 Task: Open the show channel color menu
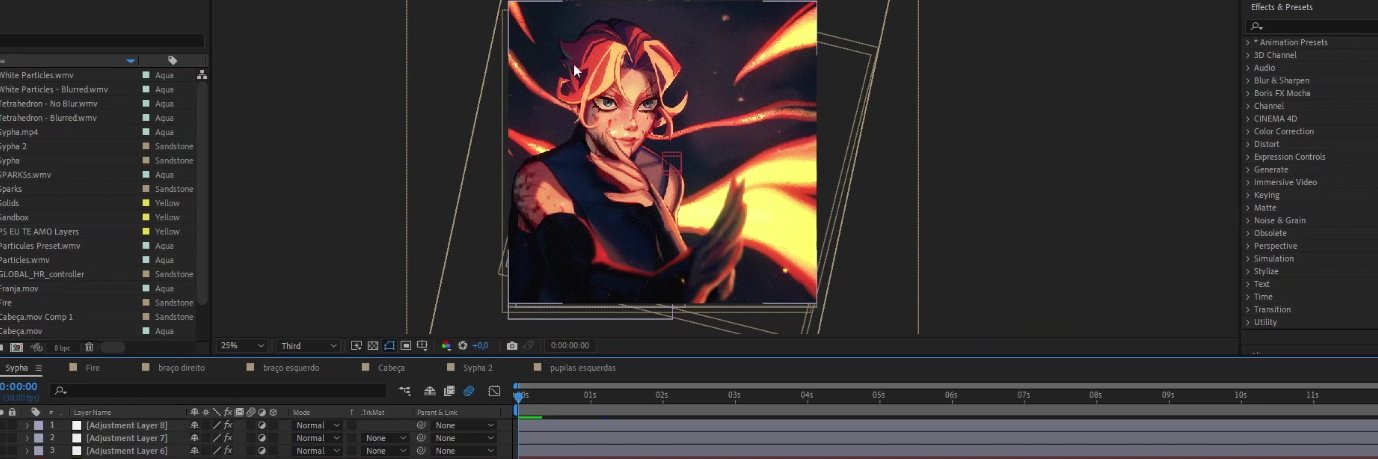coord(446,345)
